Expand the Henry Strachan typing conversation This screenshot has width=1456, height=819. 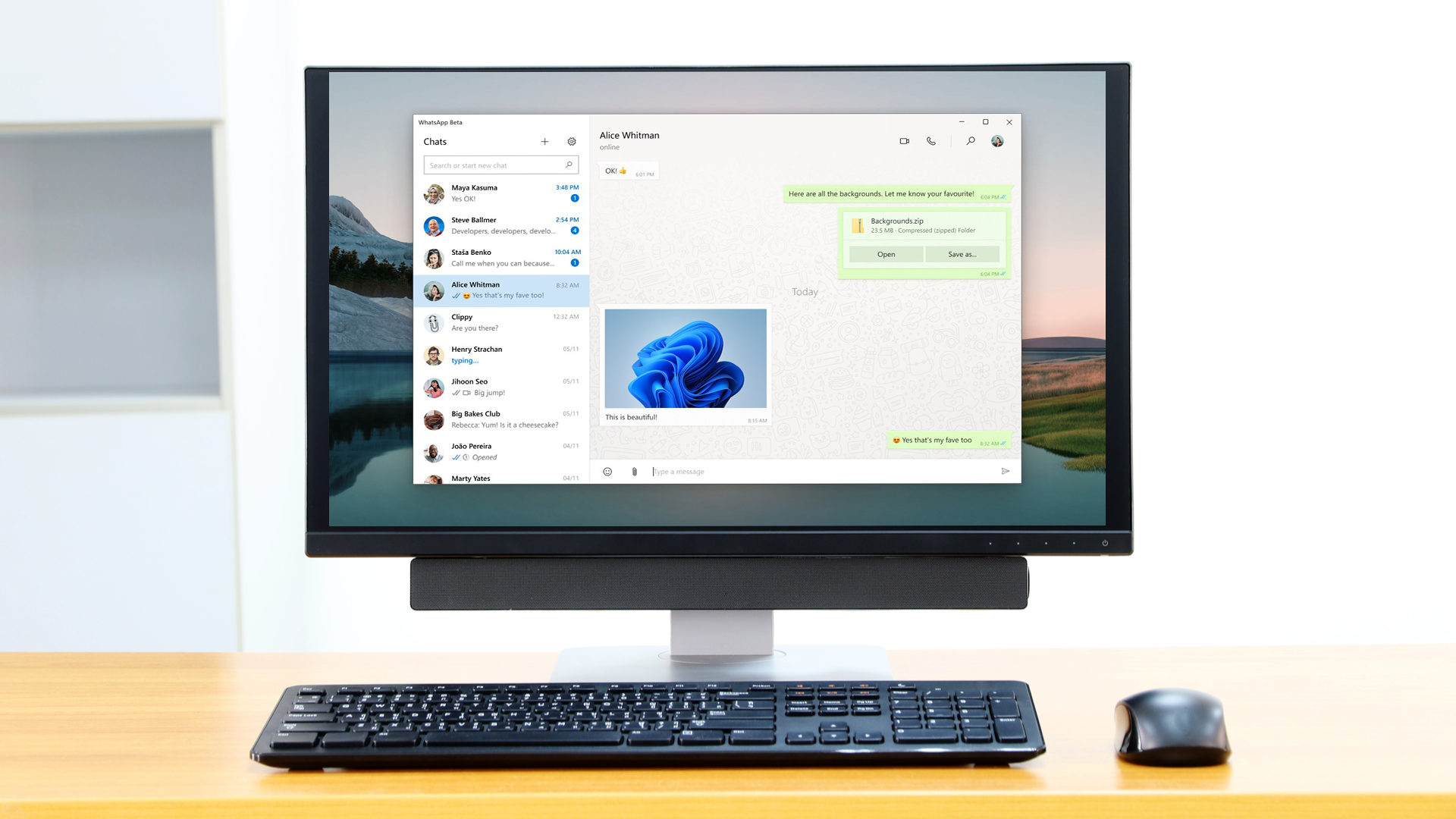(x=503, y=354)
